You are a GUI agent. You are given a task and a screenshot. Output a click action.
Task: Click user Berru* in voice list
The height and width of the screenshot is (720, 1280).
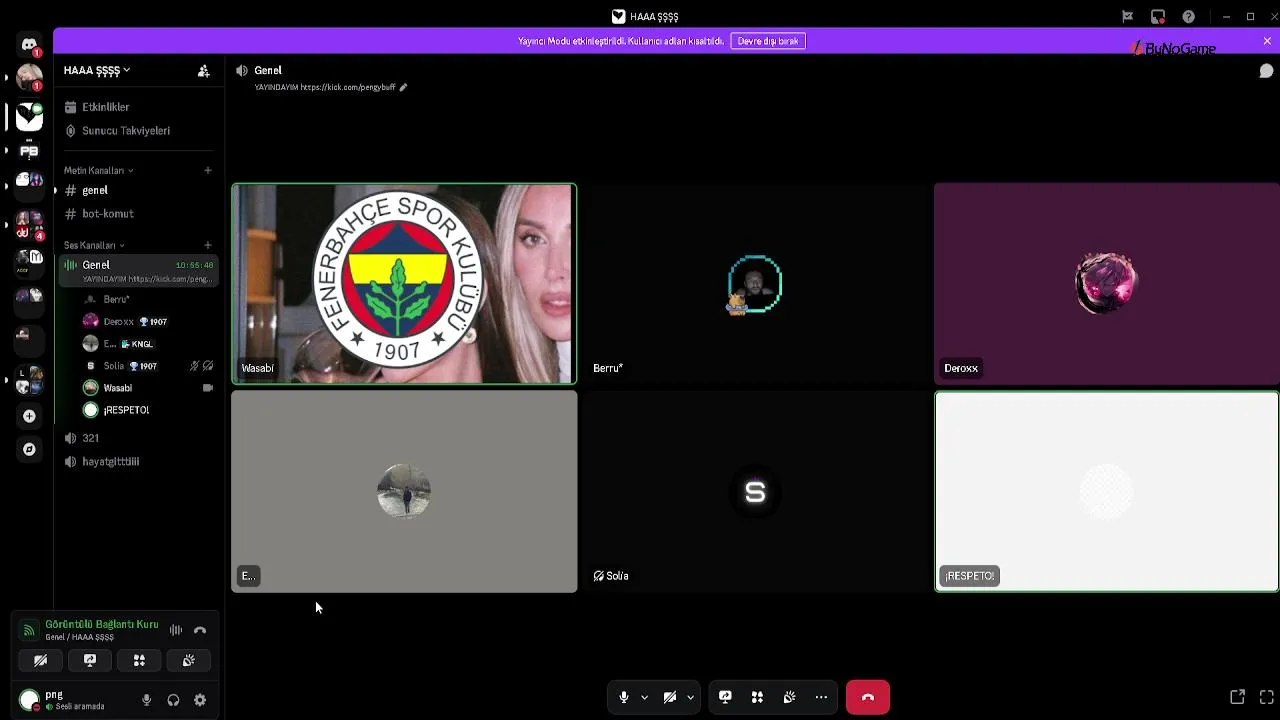[148, 299]
